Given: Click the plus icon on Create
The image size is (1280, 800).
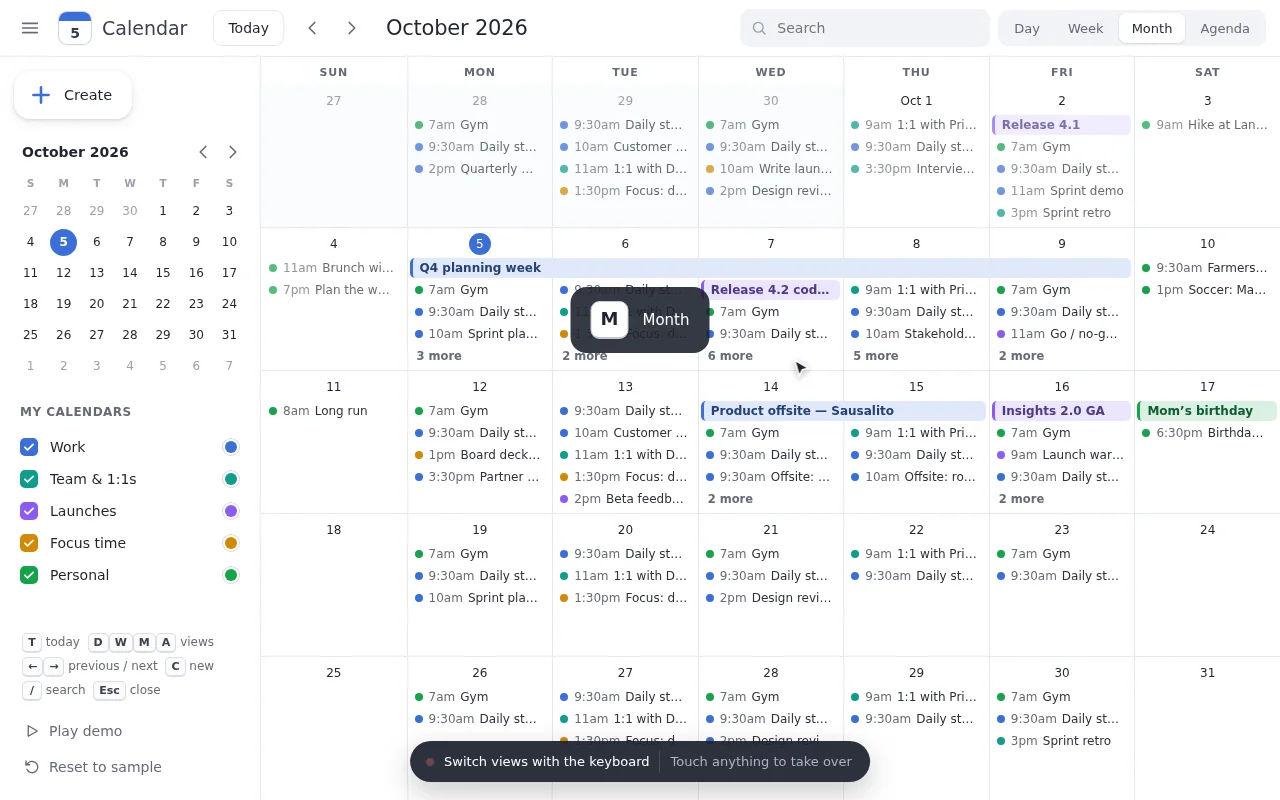Looking at the screenshot, I should click(x=41, y=95).
